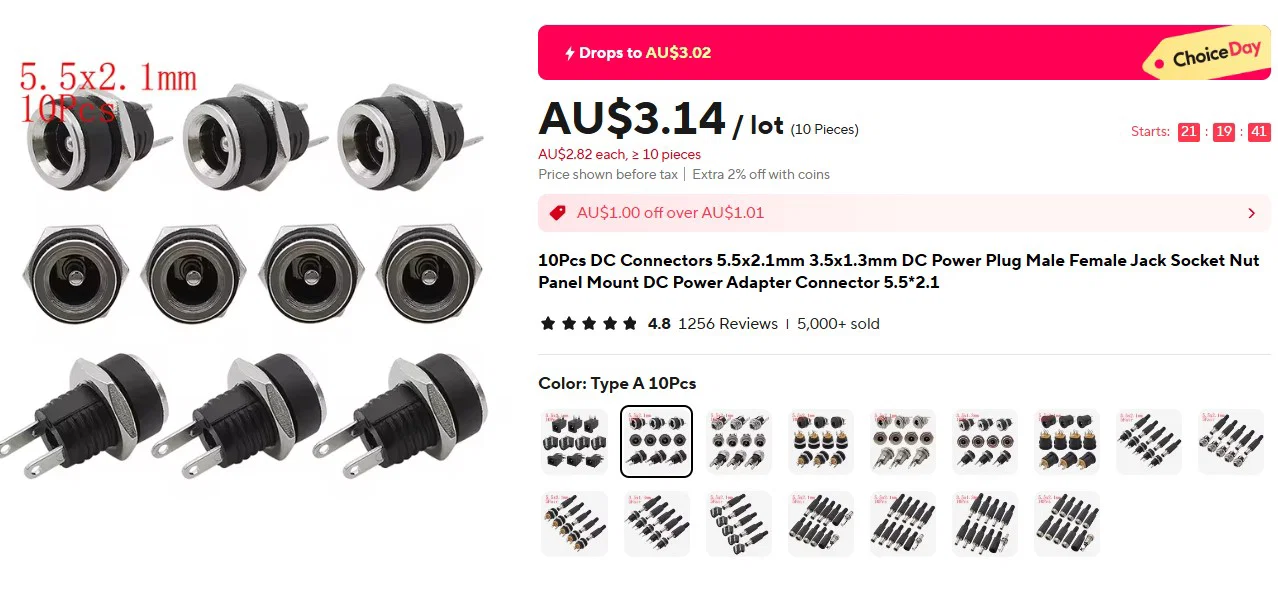Choose the fifth top-row variant with silver metal jacks
The image size is (1278, 590).
tap(902, 441)
